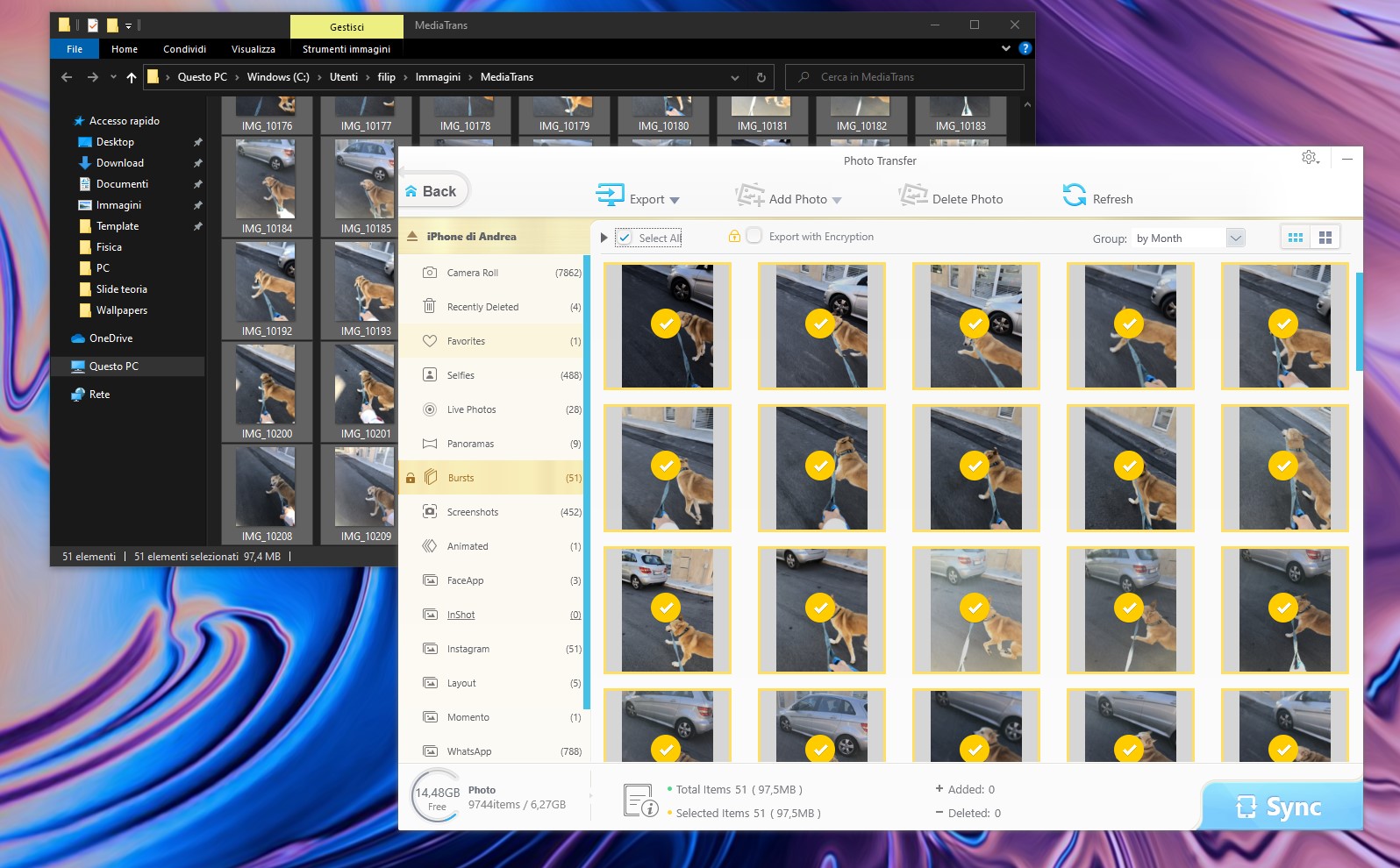Open Download quick access folder

pos(119,163)
